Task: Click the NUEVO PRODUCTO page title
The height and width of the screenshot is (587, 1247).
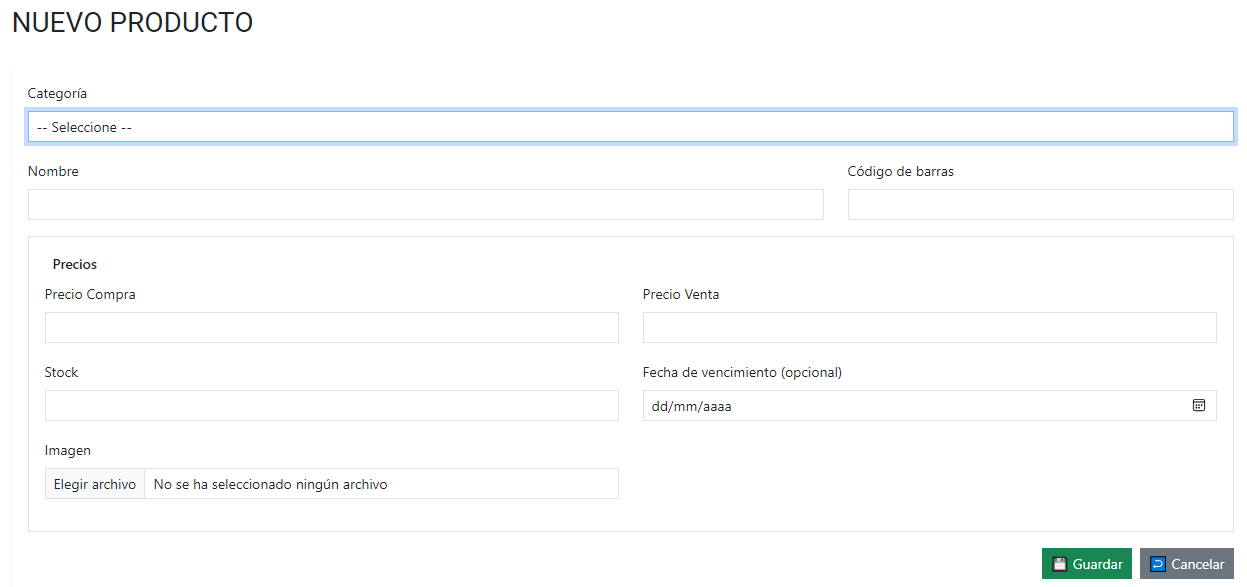Action: coord(131,22)
